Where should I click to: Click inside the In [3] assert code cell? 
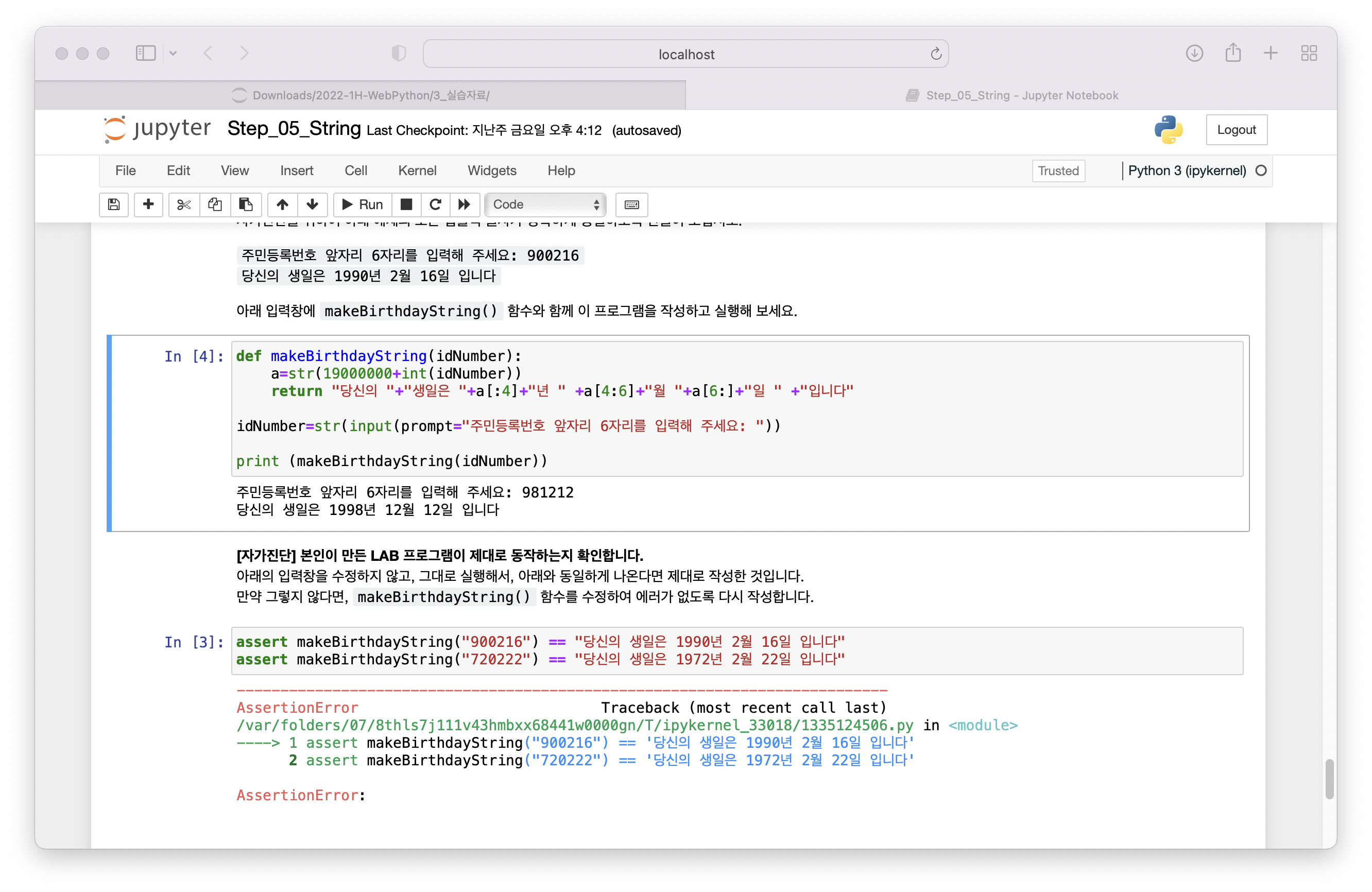[x=738, y=651]
